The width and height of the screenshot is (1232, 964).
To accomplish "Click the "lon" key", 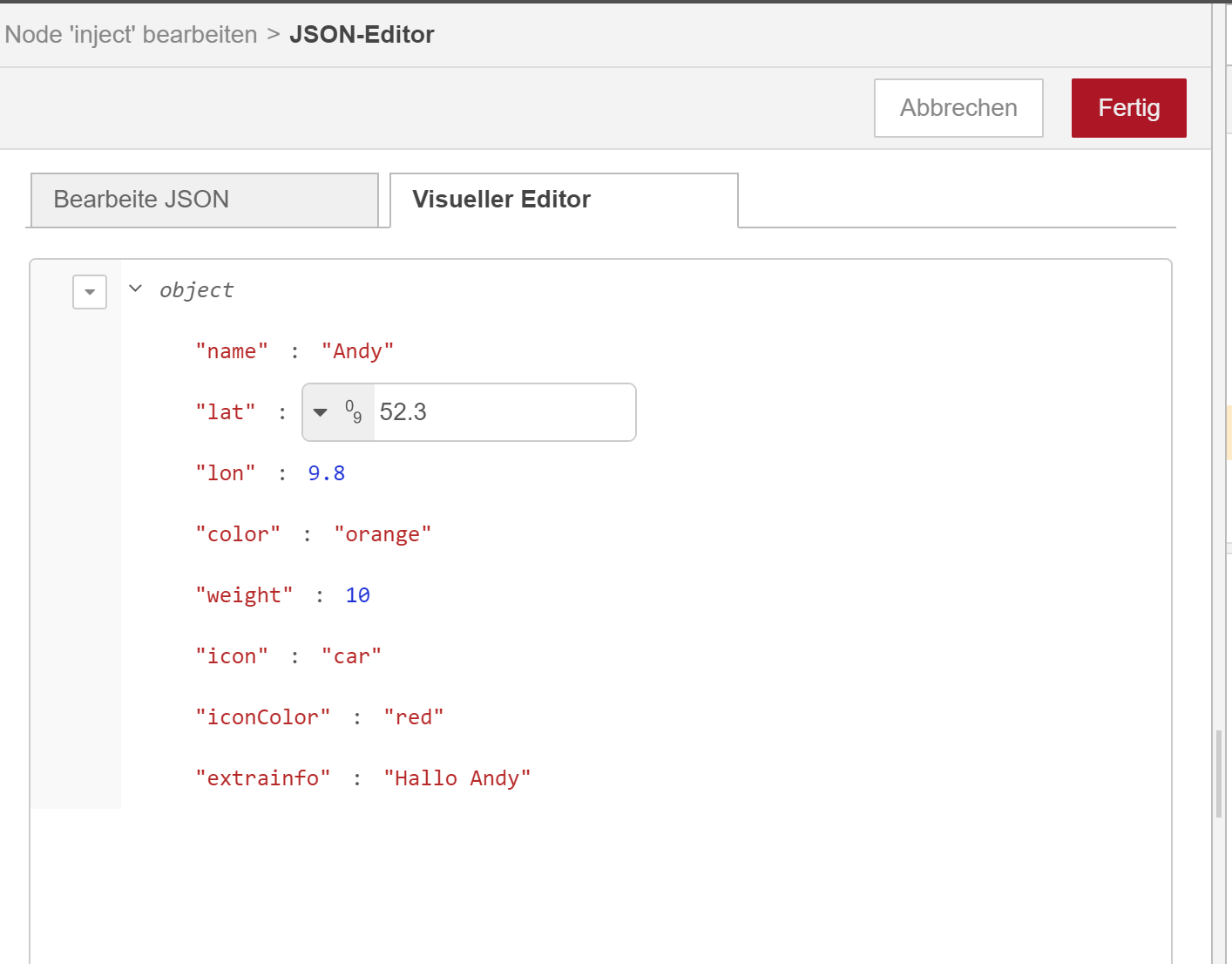I will (x=226, y=473).
